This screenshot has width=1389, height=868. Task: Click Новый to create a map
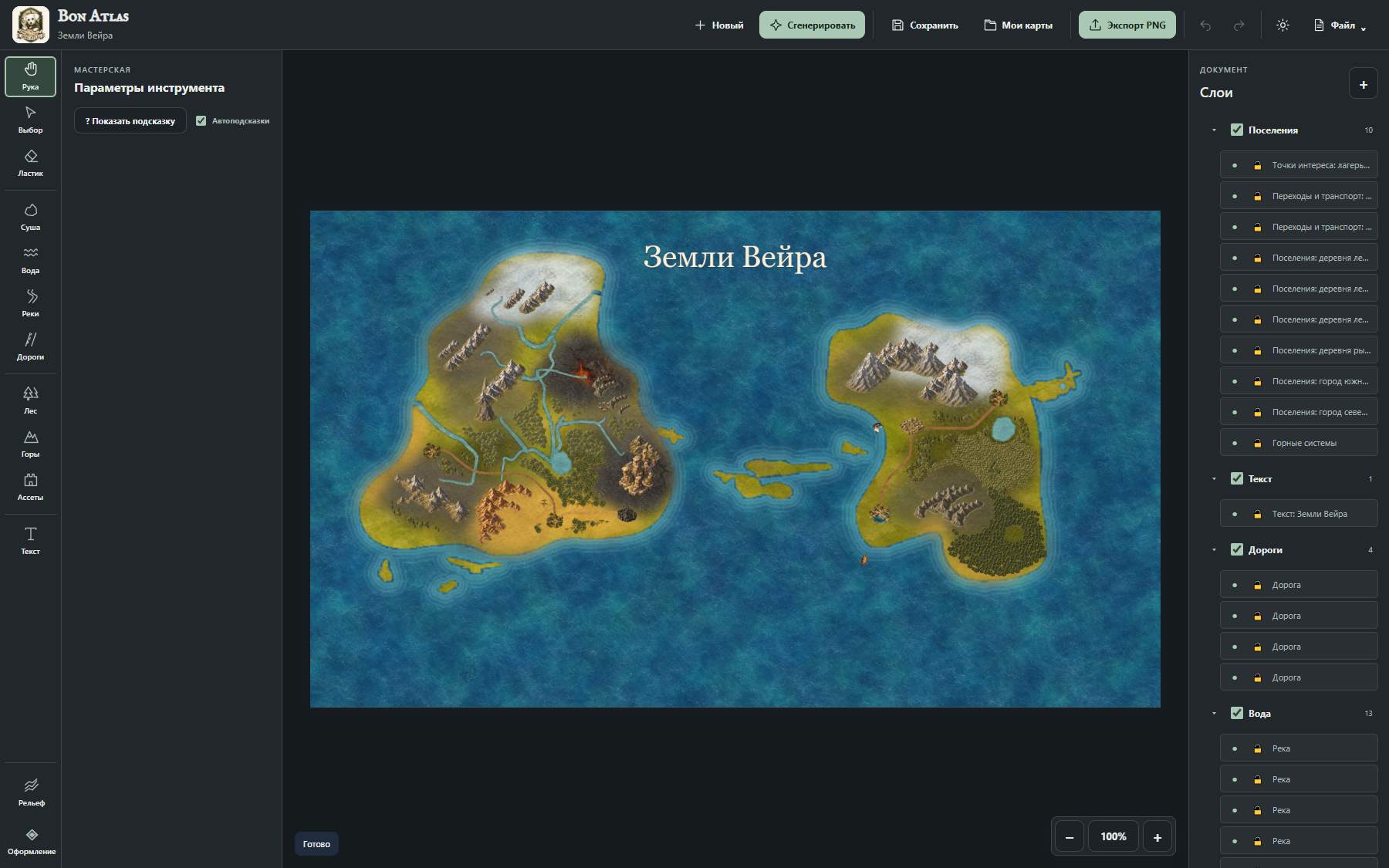[x=719, y=25]
